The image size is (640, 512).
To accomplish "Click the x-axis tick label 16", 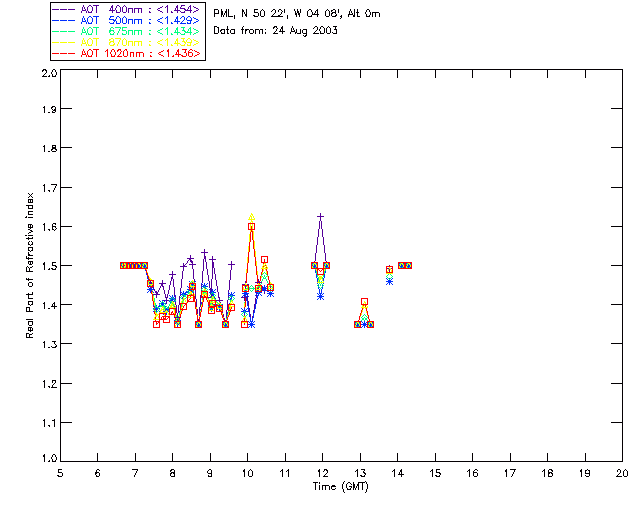I will pyautogui.click(x=473, y=473).
